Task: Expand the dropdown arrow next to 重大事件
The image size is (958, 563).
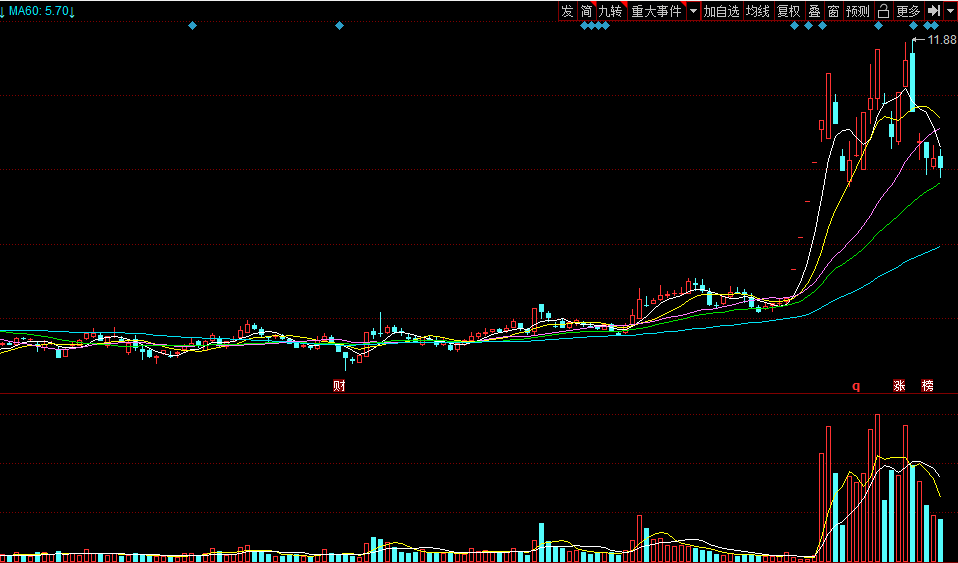Action: (x=693, y=11)
